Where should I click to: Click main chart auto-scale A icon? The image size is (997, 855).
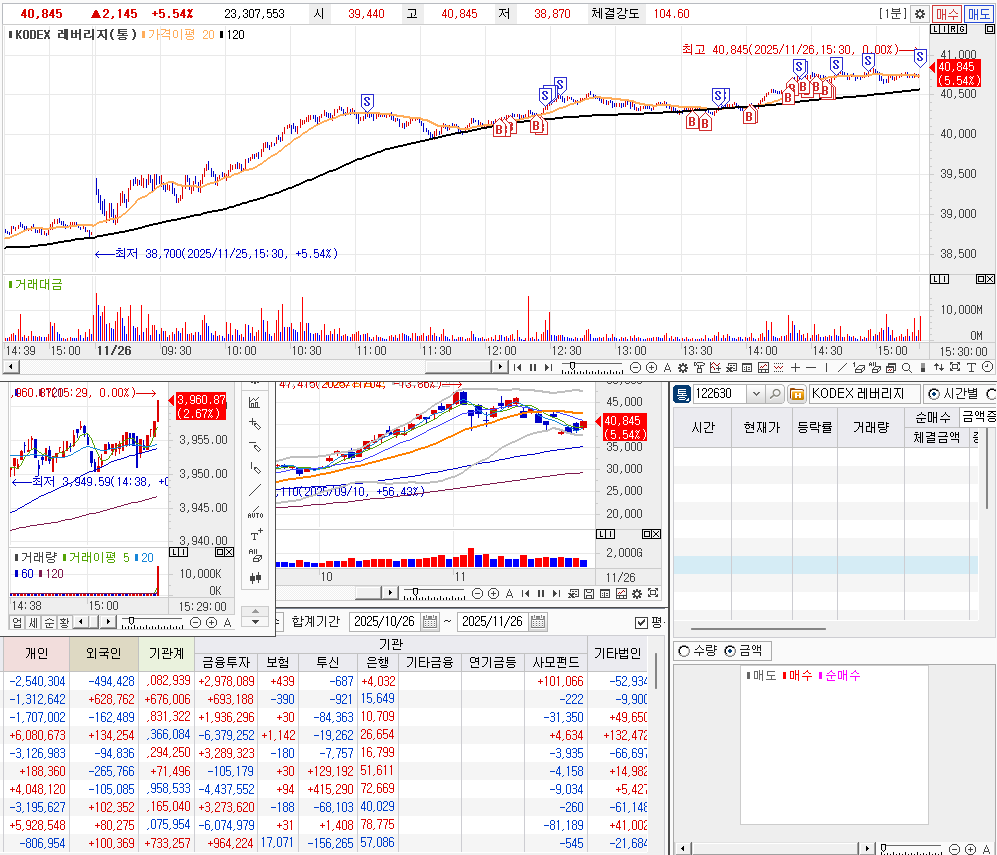(x=667, y=367)
